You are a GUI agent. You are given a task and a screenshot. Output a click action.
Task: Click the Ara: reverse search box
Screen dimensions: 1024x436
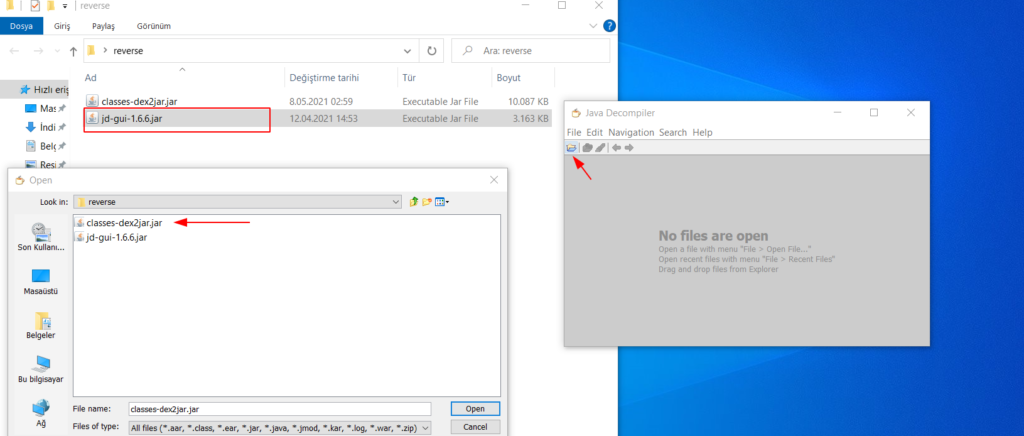[x=530, y=50]
